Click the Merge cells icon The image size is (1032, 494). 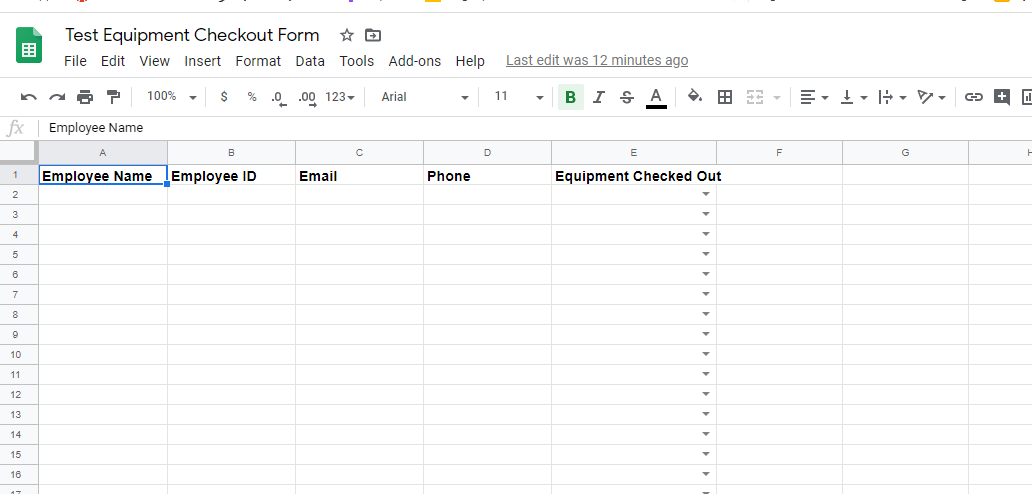[754, 97]
